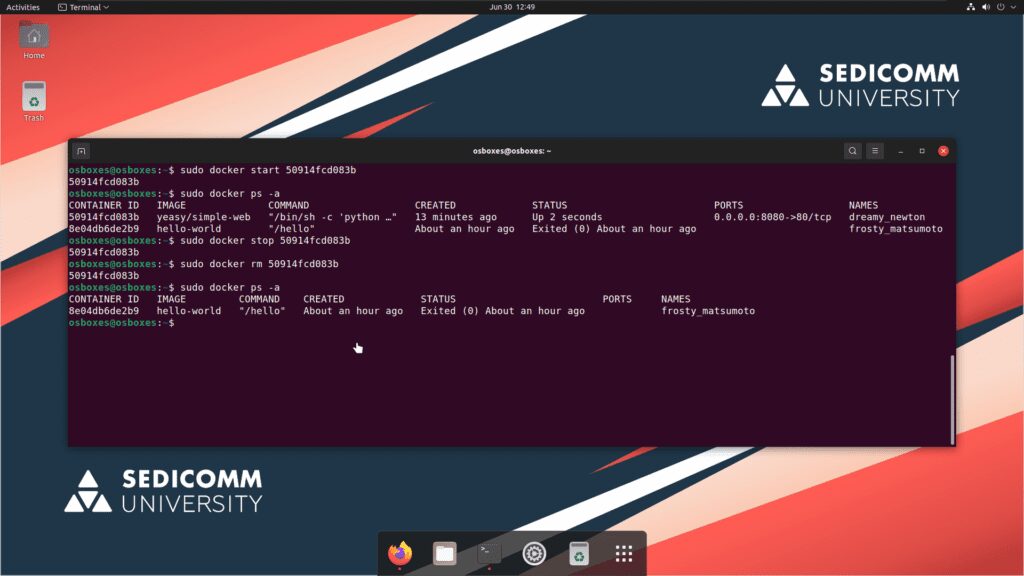The image size is (1024, 576).
Task: Show the applications grid
Action: tap(624, 553)
